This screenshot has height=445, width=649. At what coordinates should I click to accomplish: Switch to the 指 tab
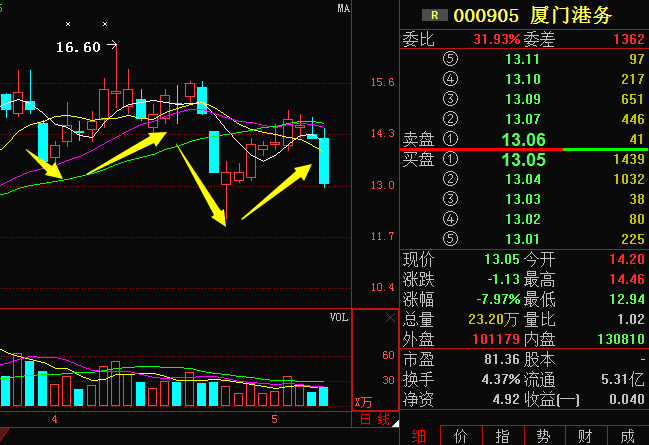[x=502, y=435]
